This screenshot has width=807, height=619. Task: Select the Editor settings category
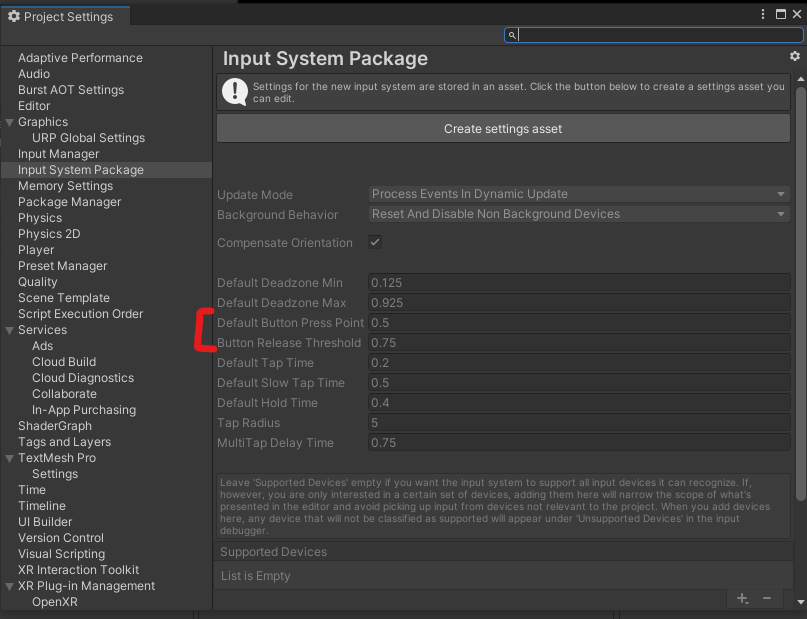tap(34, 105)
